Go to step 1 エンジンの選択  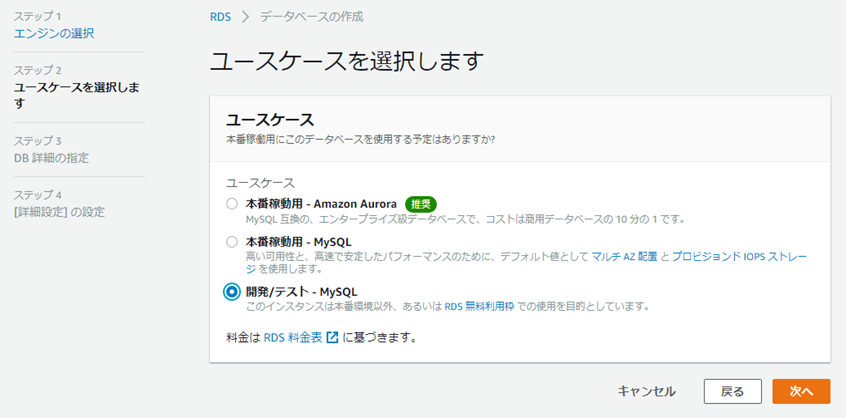click(54, 34)
